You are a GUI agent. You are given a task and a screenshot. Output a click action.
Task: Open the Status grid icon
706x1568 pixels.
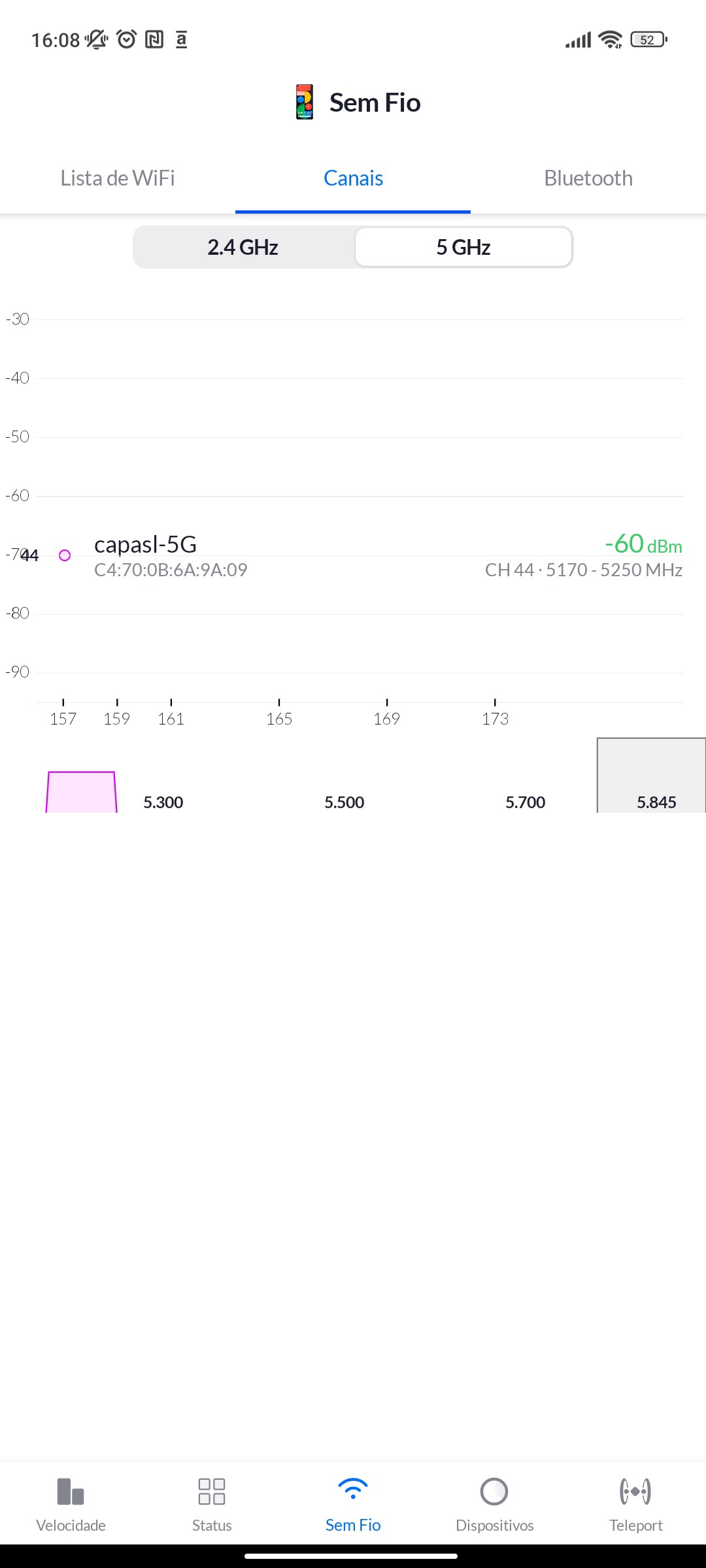(x=212, y=1491)
